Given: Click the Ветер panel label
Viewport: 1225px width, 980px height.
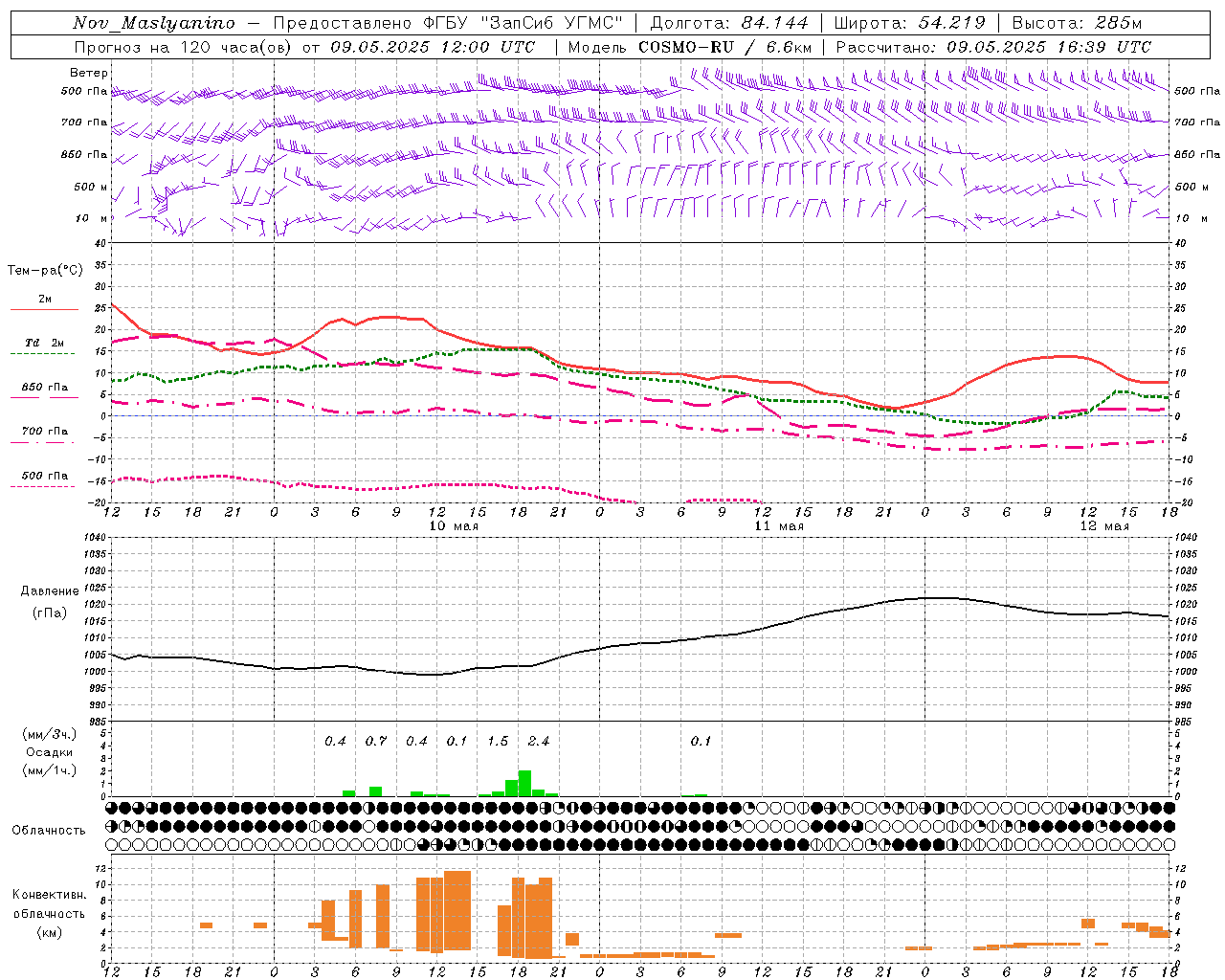Looking at the screenshot, I should click(x=88, y=73).
